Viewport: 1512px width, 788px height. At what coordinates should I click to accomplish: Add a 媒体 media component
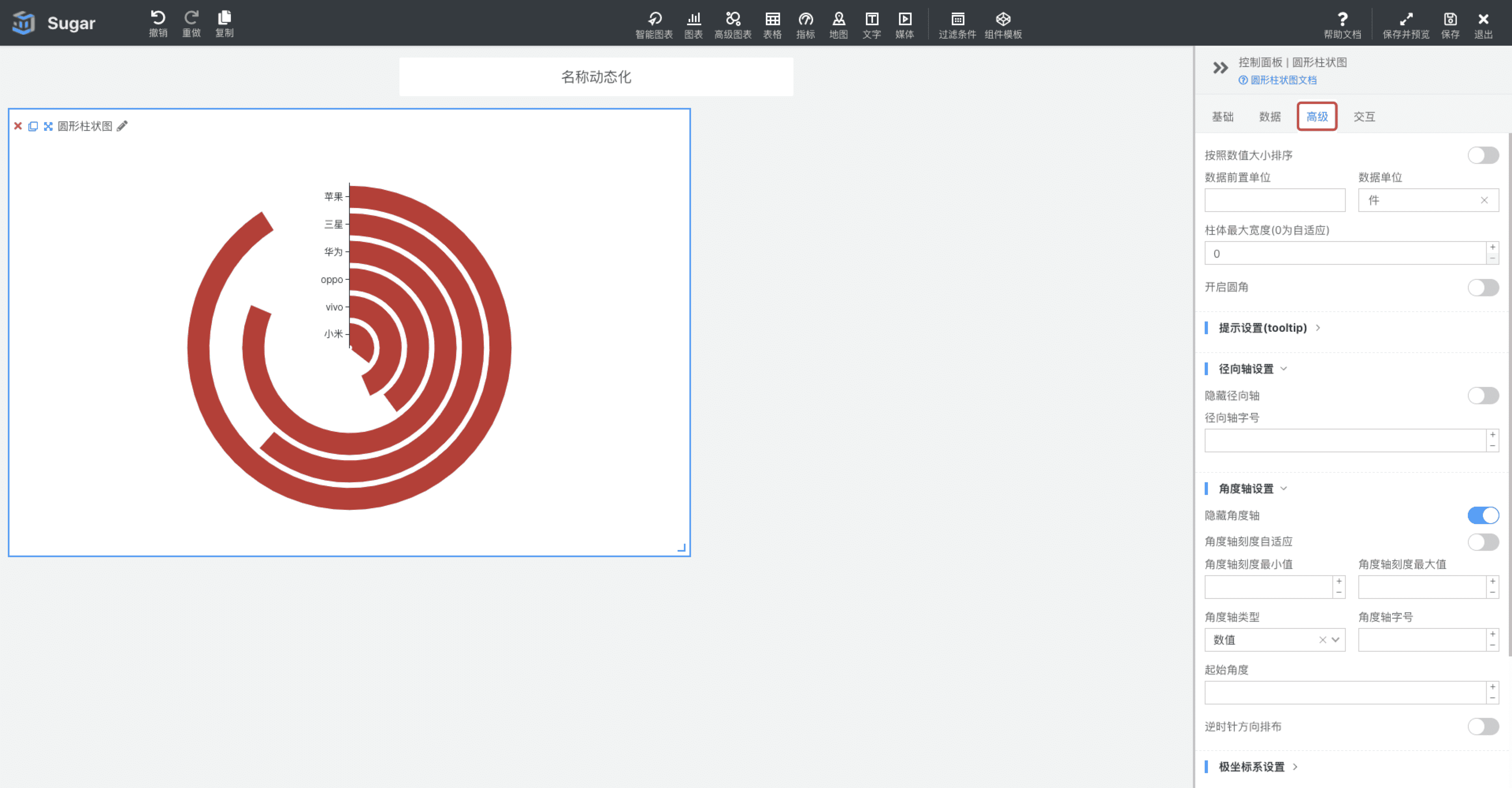905,25
